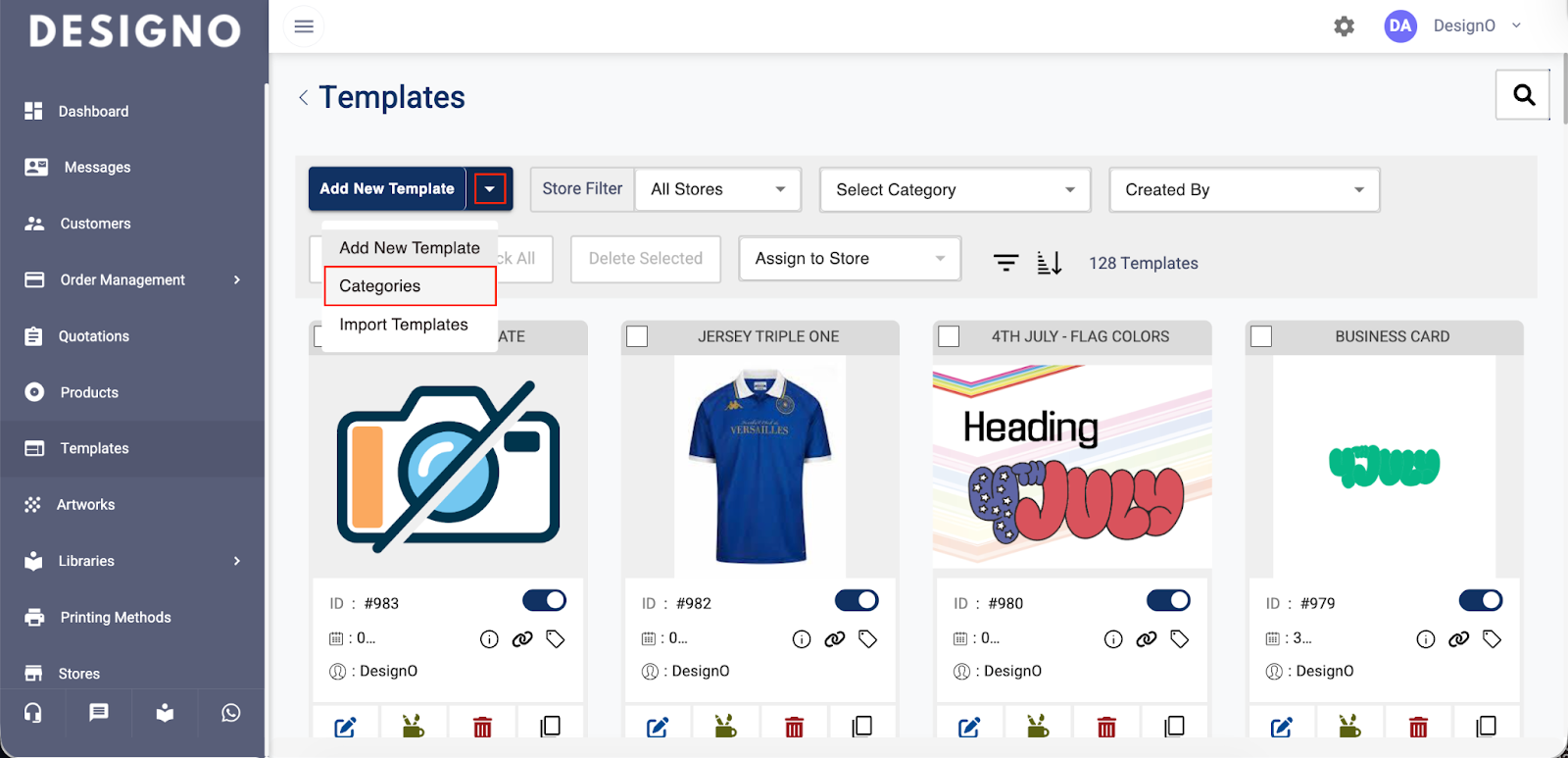Expand the Created By dropdown

1244,190
